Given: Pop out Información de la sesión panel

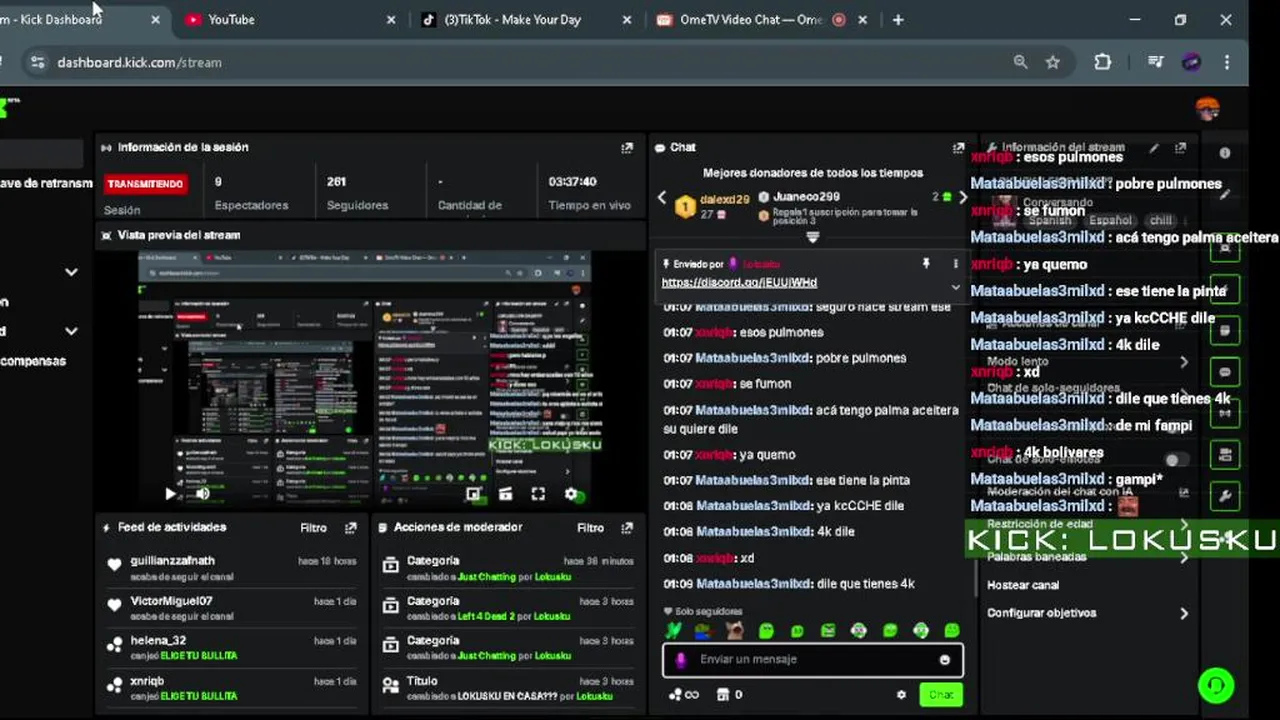Looking at the screenshot, I should pyautogui.click(x=627, y=147).
